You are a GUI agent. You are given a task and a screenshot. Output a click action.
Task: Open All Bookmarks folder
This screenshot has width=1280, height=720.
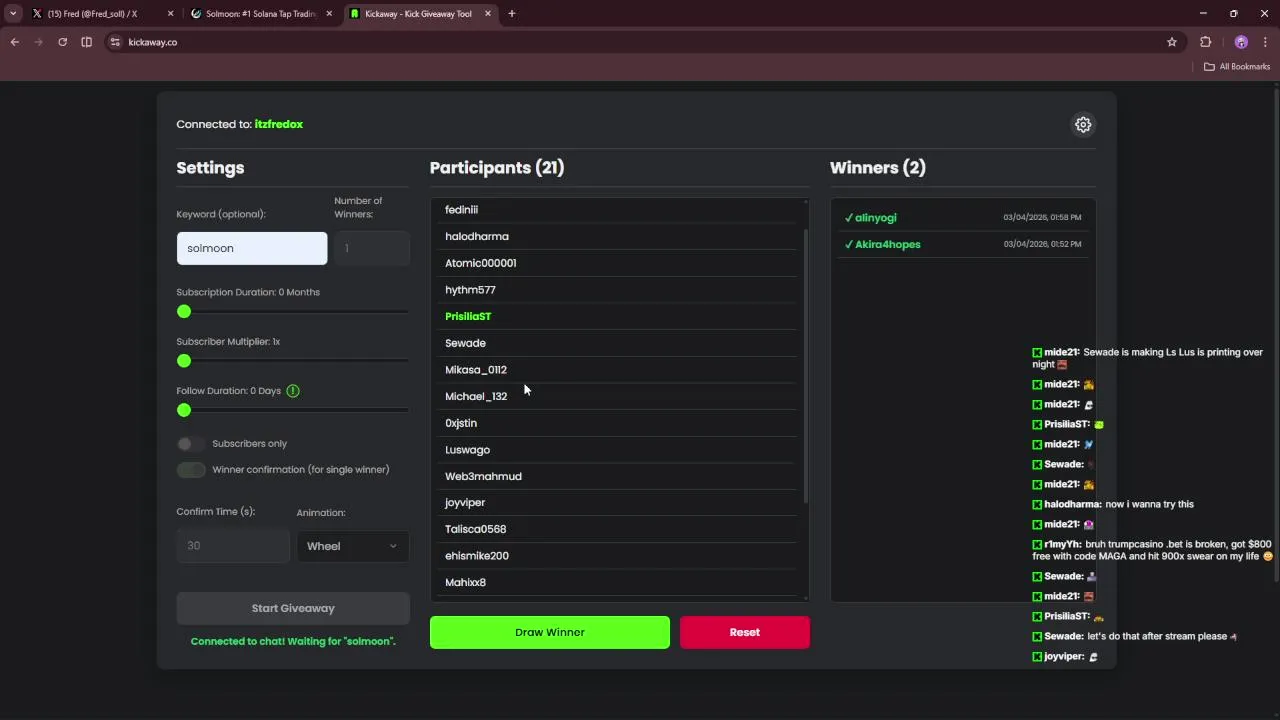click(1237, 67)
